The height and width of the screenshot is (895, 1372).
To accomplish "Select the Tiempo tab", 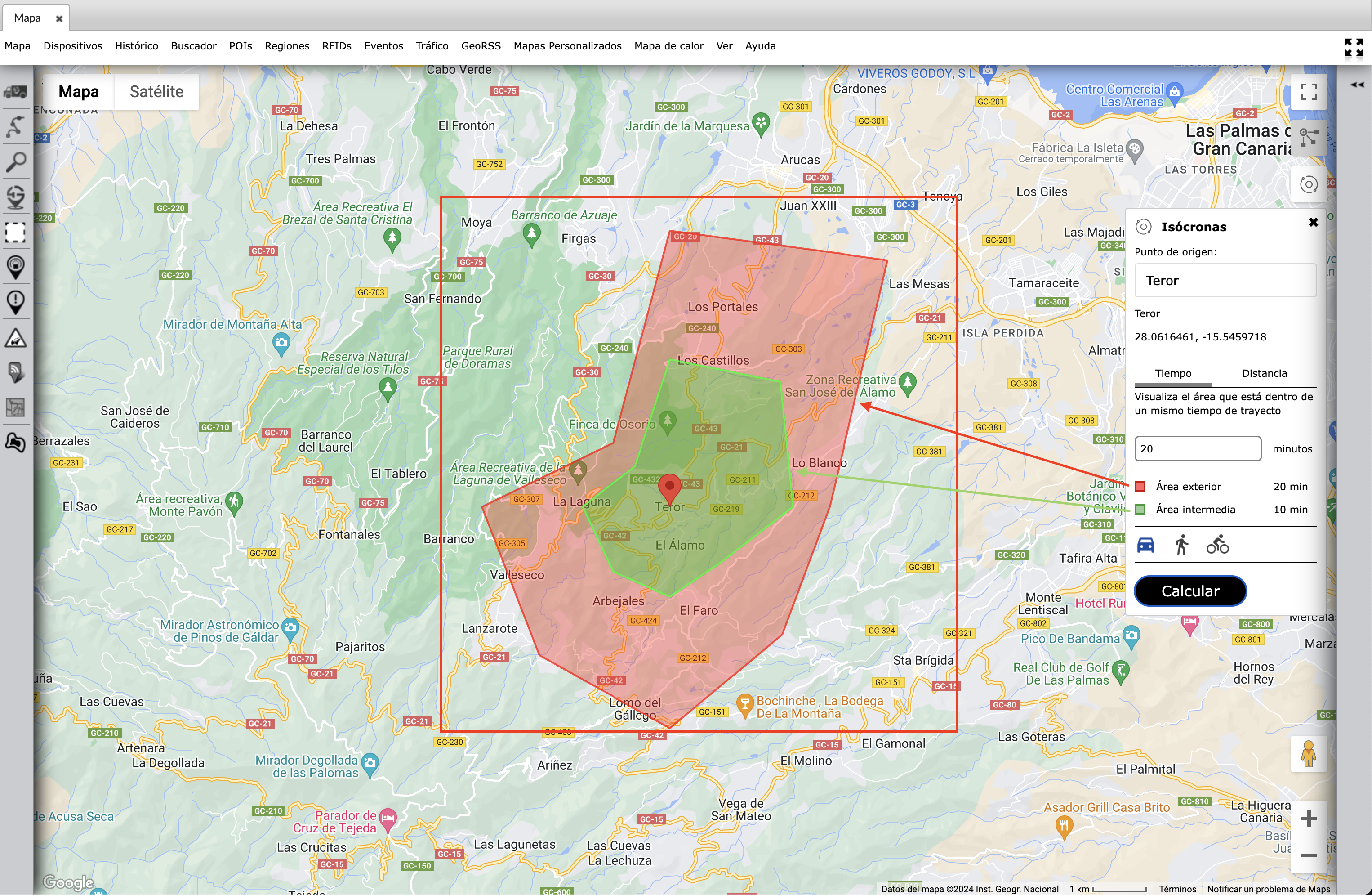I will point(1172,374).
